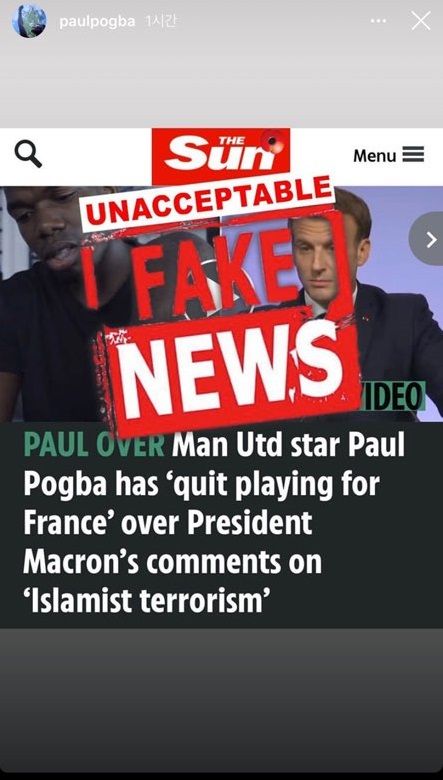Tap the 'Islamist terrorism' headline line
The image size is (443, 780).
point(146,601)
